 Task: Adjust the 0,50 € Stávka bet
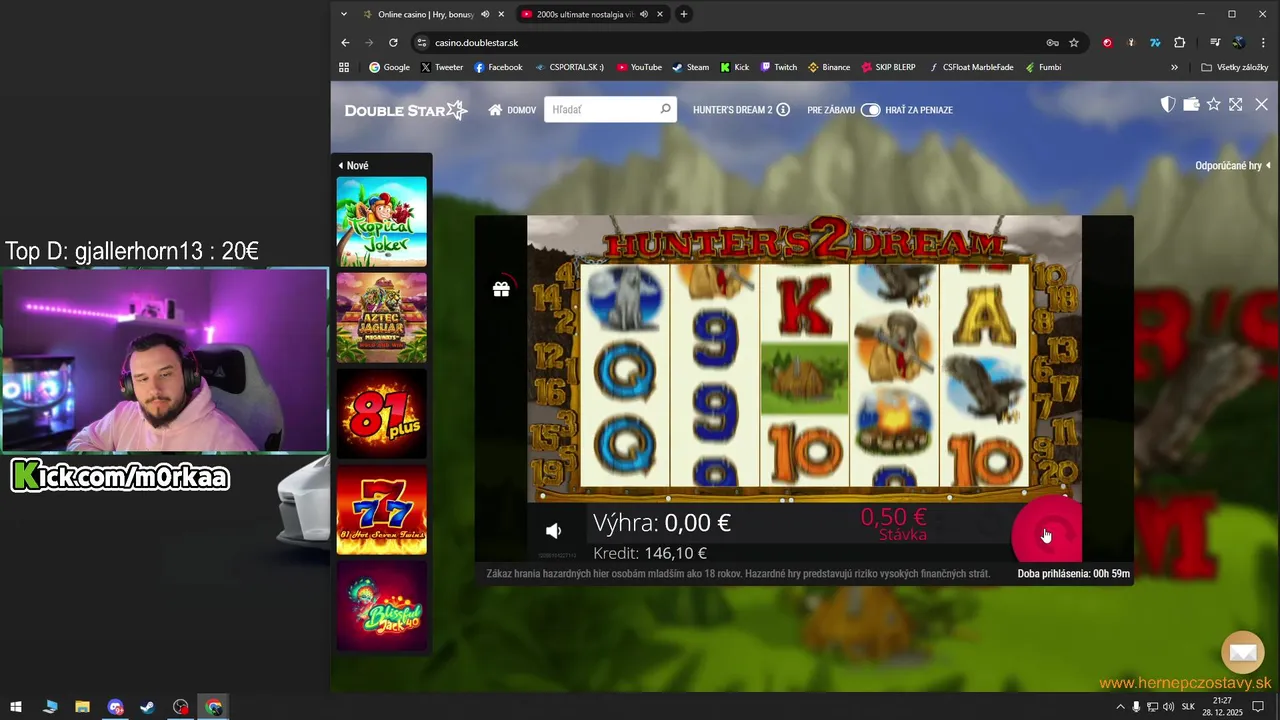pos(893,523)
